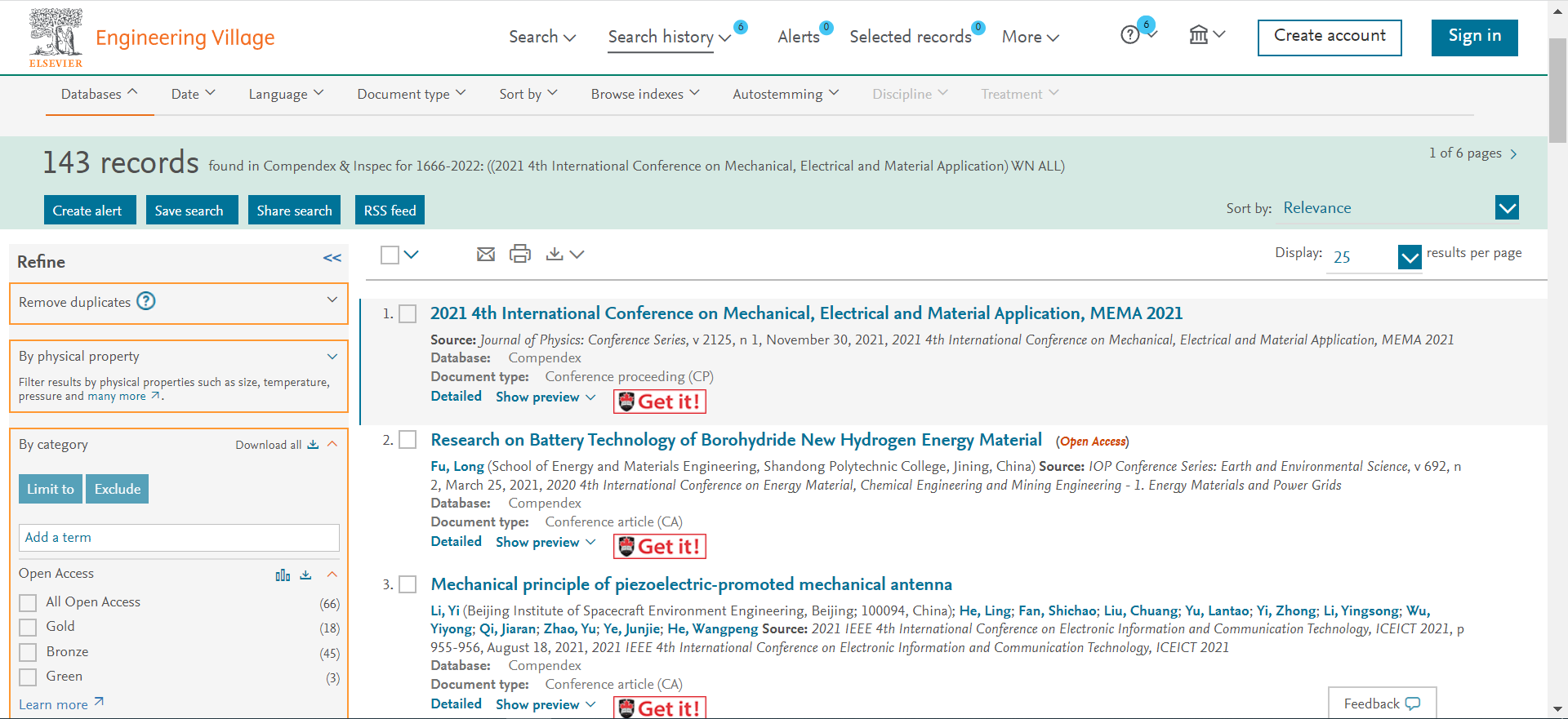Collapse the Refine panel with double arrows
This screenshot has height=719, width=1568.
(x=332, y=258)
